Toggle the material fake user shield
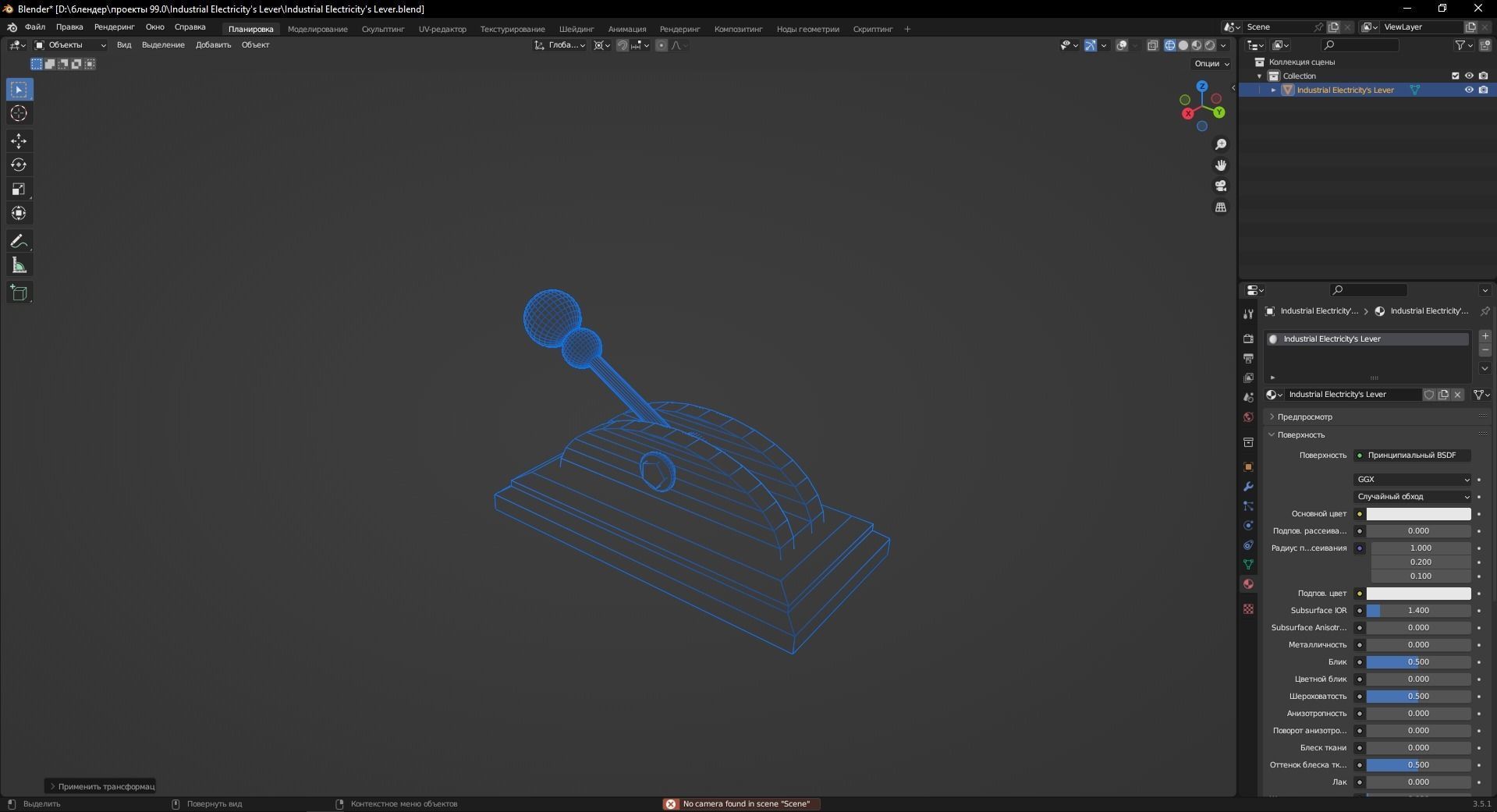 (1429, 395)
